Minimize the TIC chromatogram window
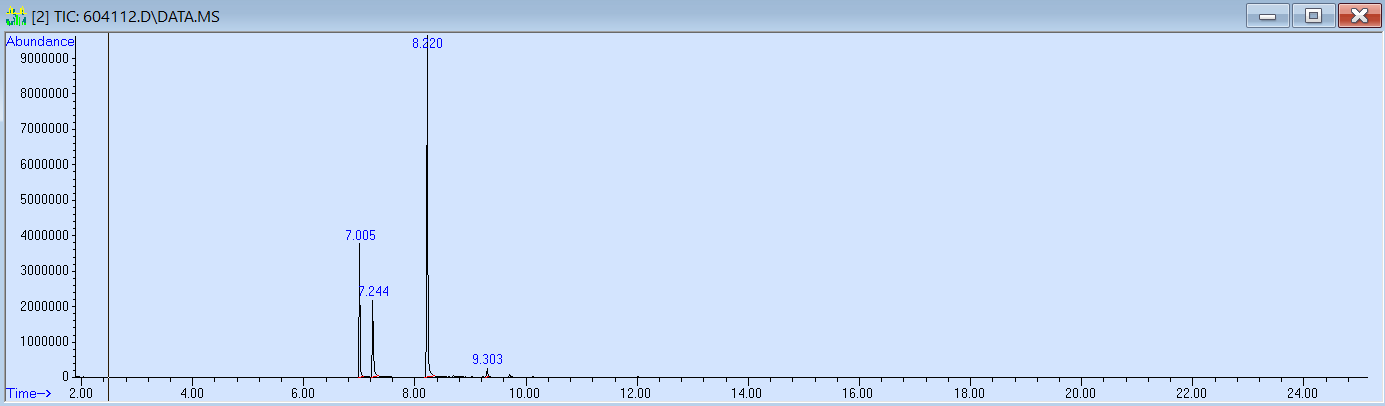The height and width of the screenshot is (406, 1385). pyautogui.click(x=1267, y=16)
